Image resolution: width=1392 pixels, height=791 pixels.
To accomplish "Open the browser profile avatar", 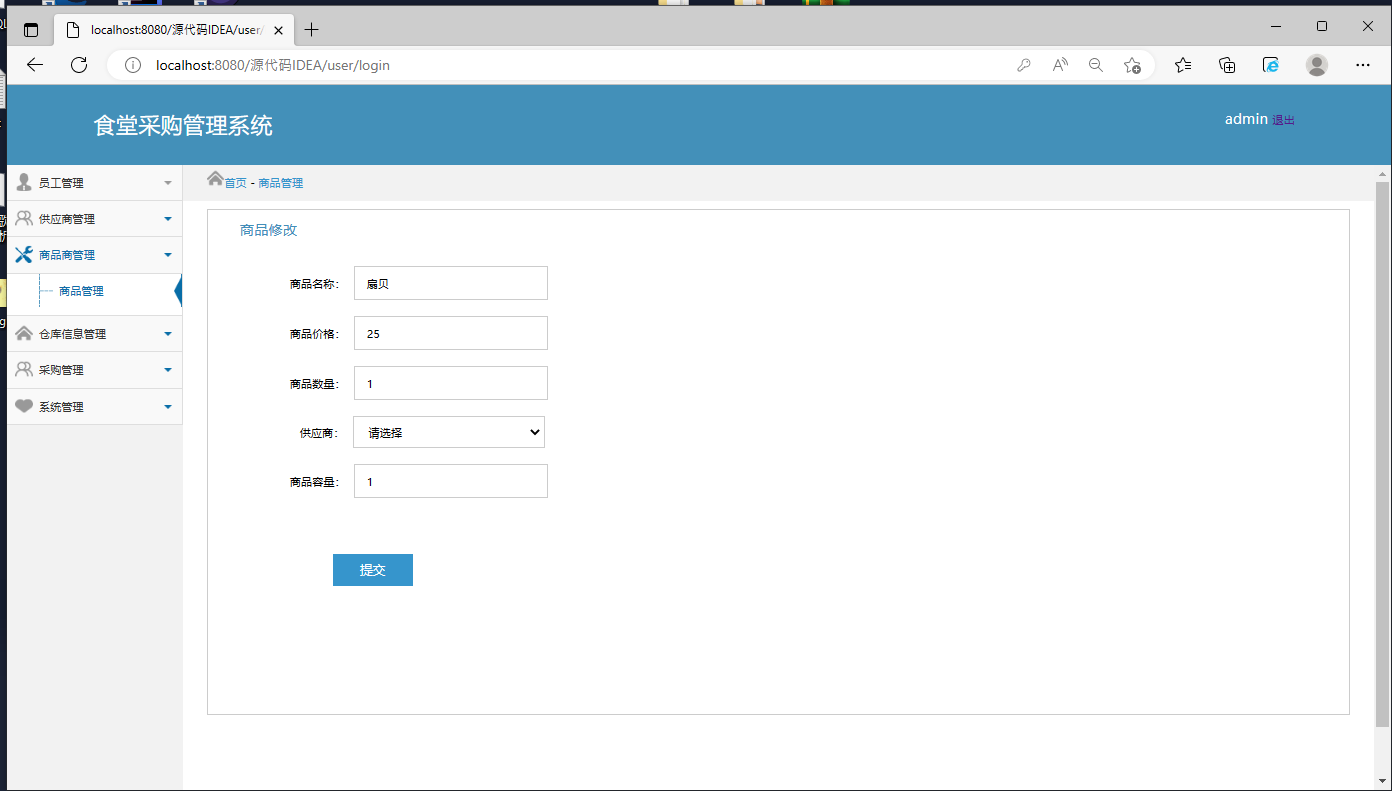I will coord(1317,65).
